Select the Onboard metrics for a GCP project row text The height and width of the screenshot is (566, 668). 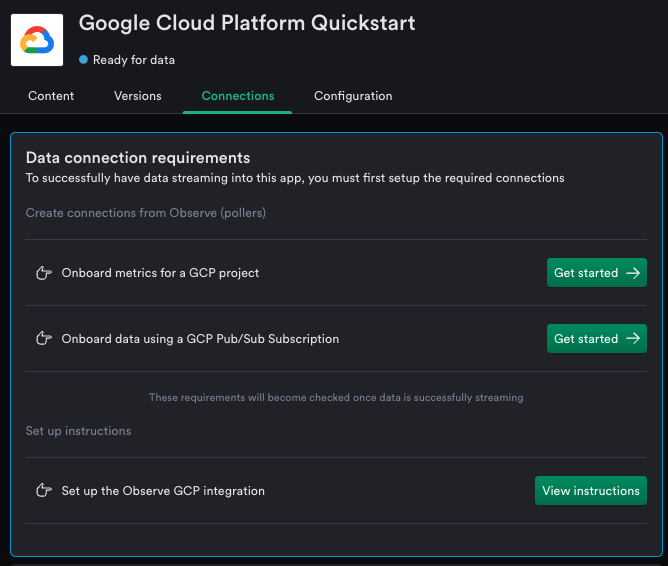[x=160, y=273]
